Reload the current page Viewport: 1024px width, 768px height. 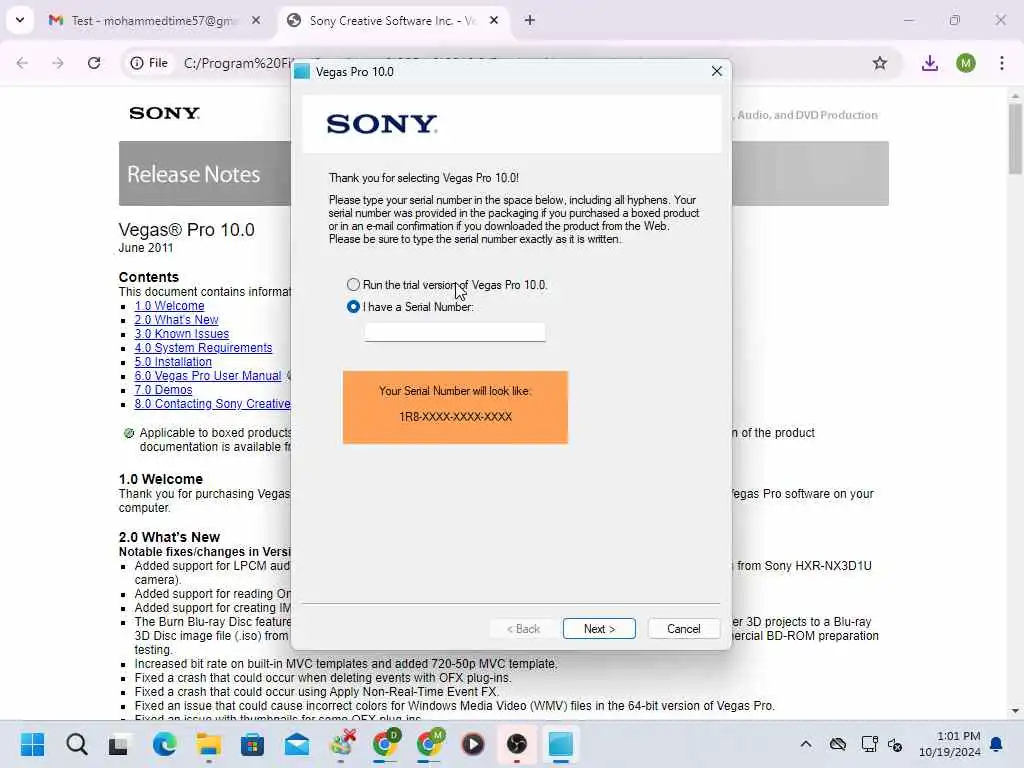click(94, 63)
